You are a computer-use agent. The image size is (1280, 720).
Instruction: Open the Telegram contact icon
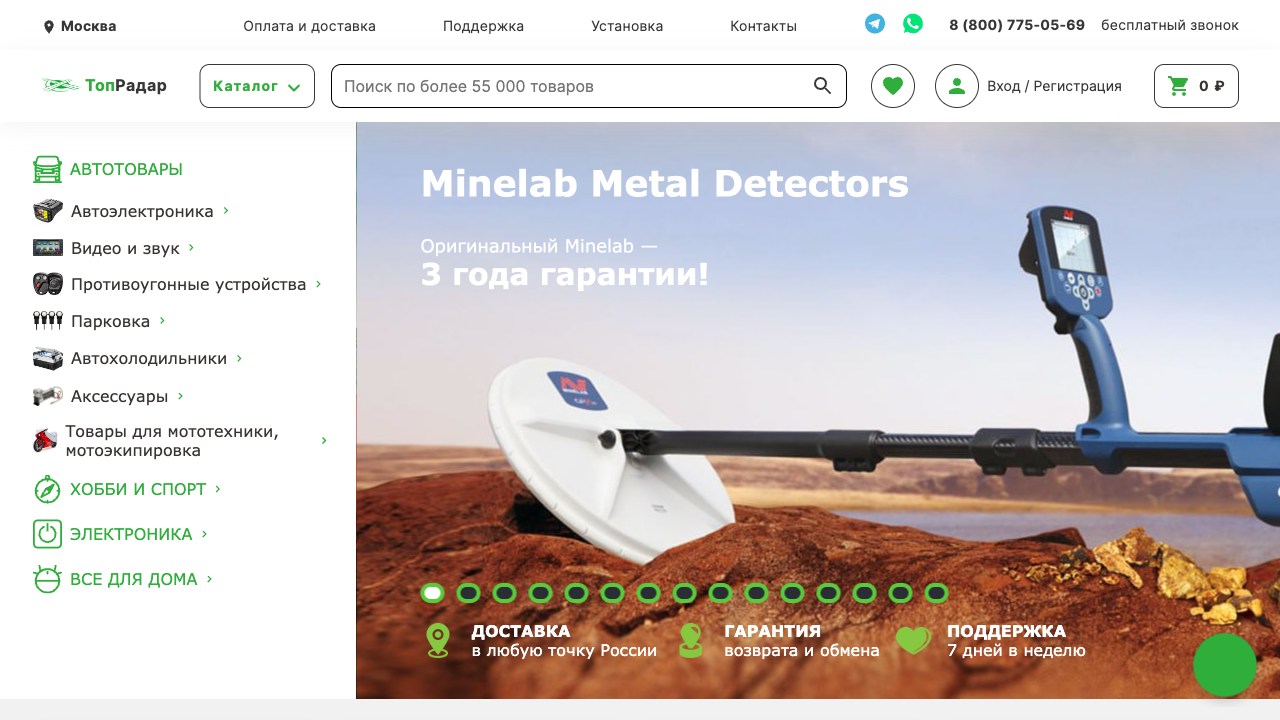pyautogui.click(x=875, y=24)
